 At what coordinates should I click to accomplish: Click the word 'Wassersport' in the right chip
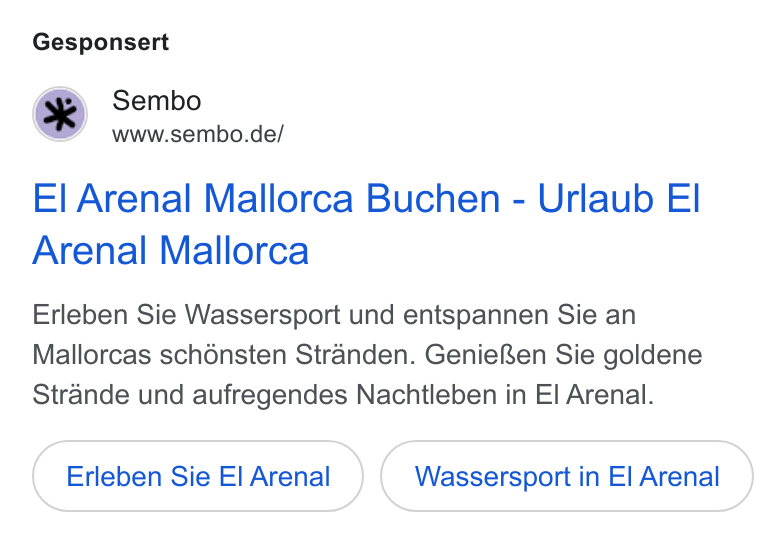492,476
